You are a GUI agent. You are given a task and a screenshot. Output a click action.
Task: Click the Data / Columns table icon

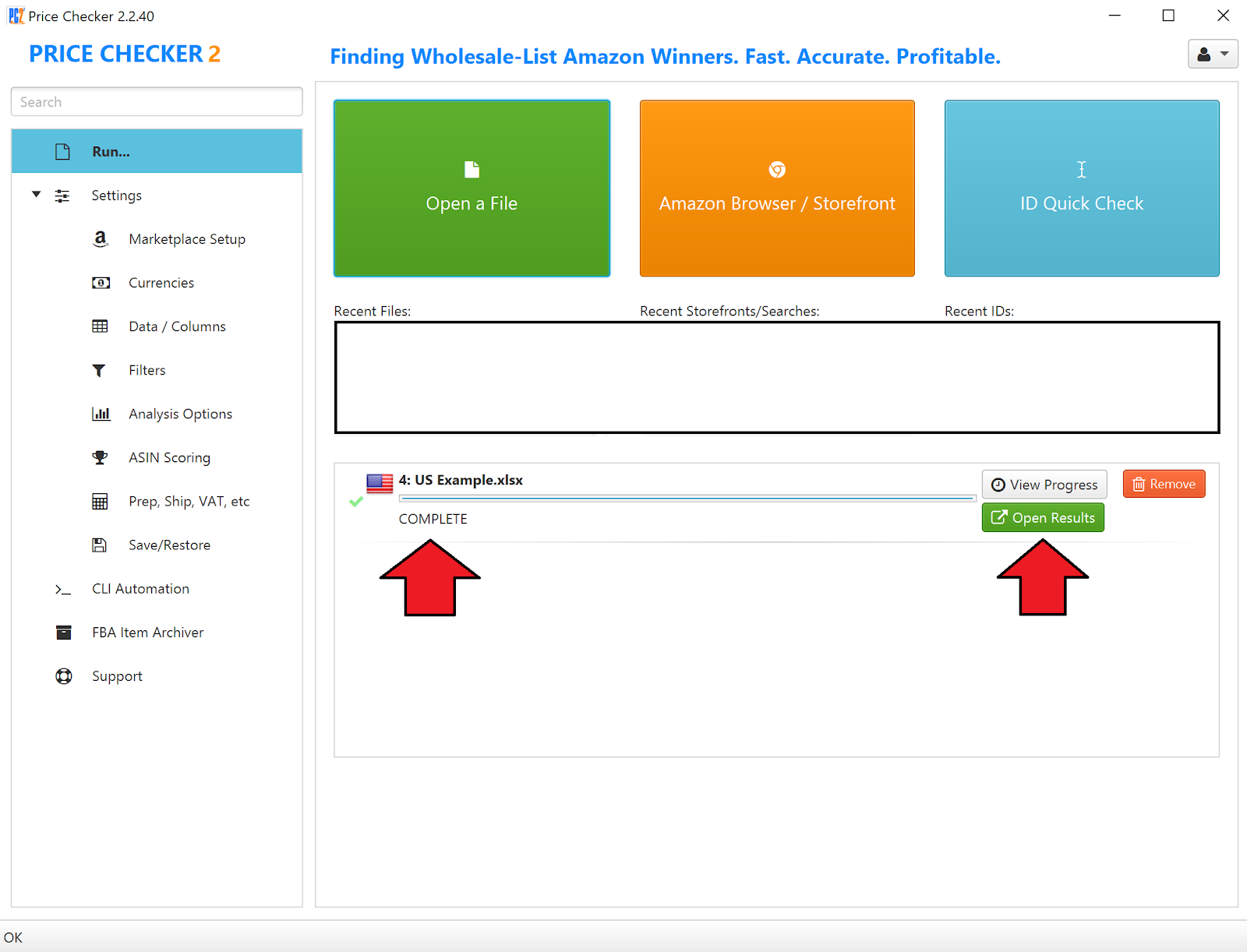tap(100, 326)
